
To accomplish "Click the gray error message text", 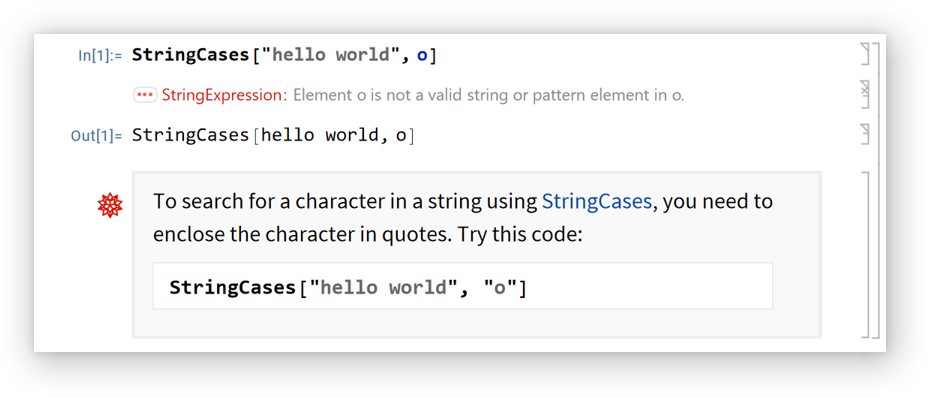I will 489,95.
